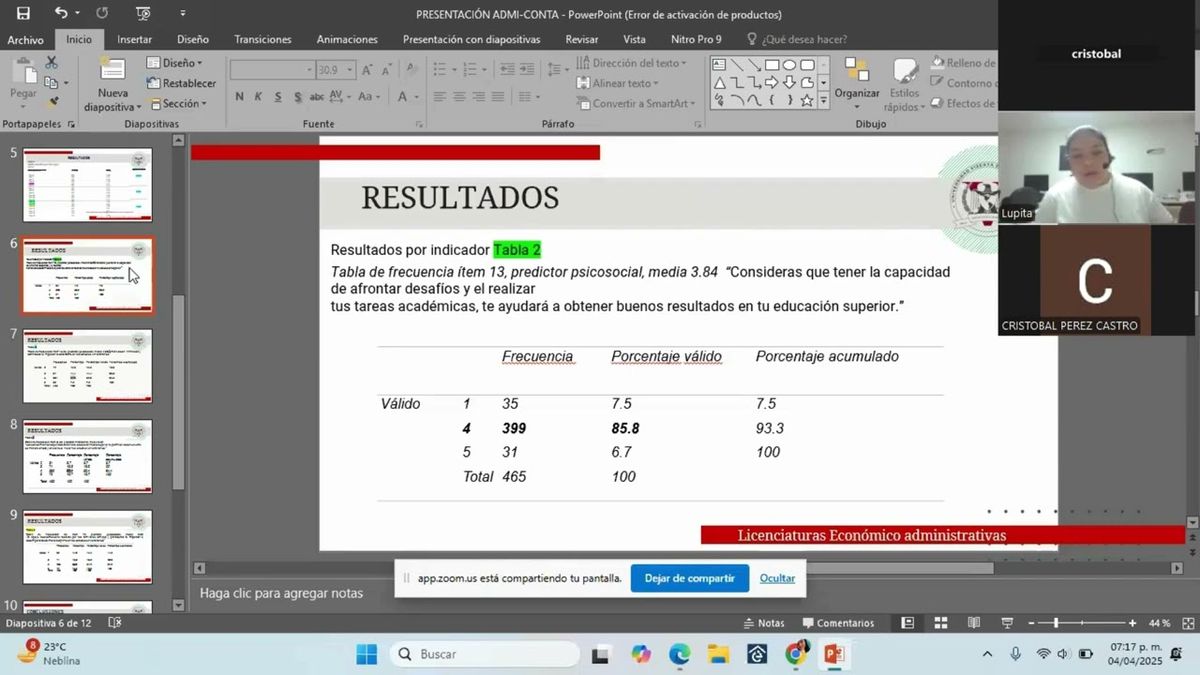
Task: Select slide 7 thumbnail
Action: point(88,366)
